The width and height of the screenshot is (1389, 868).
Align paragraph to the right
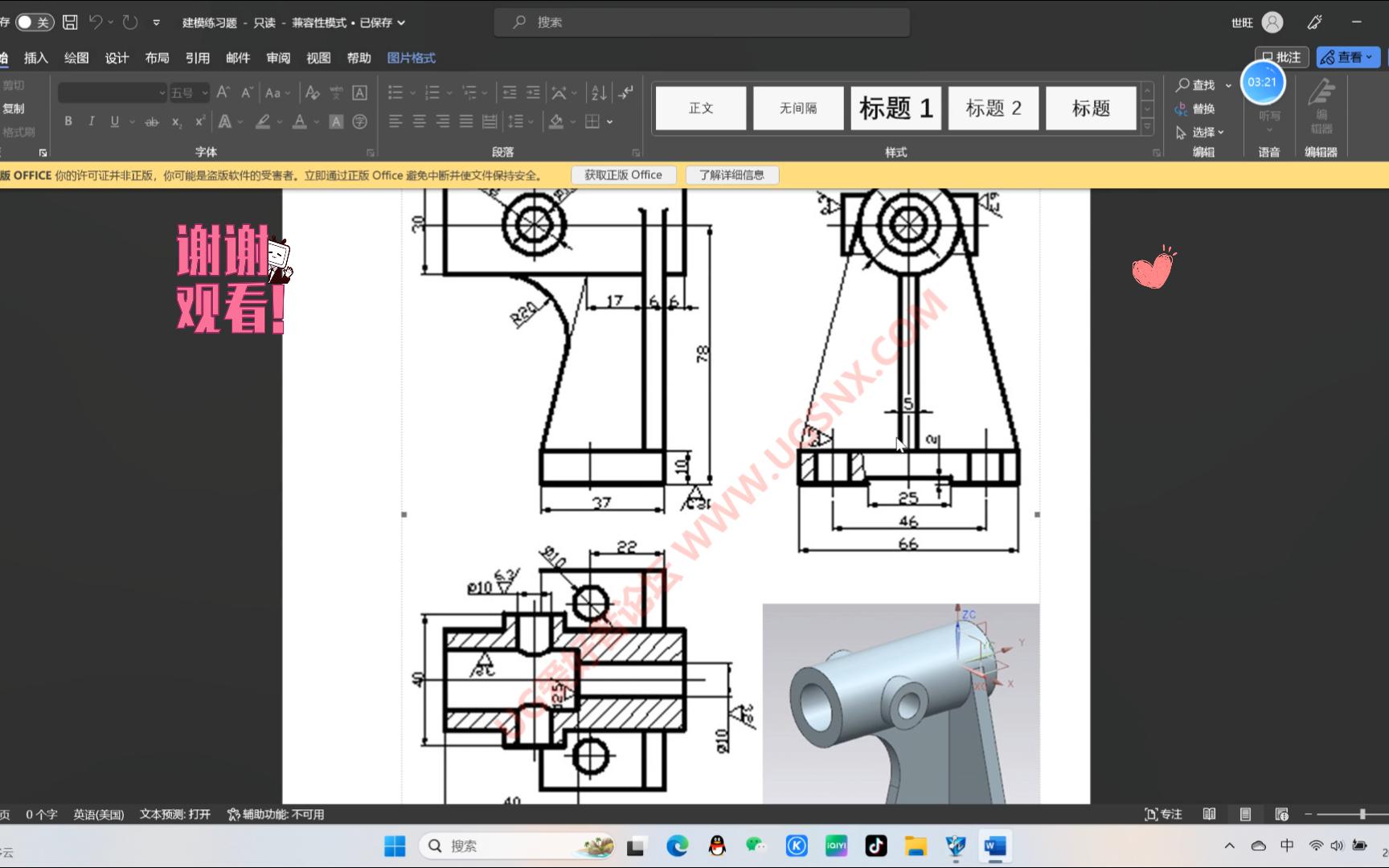(443, 121)
